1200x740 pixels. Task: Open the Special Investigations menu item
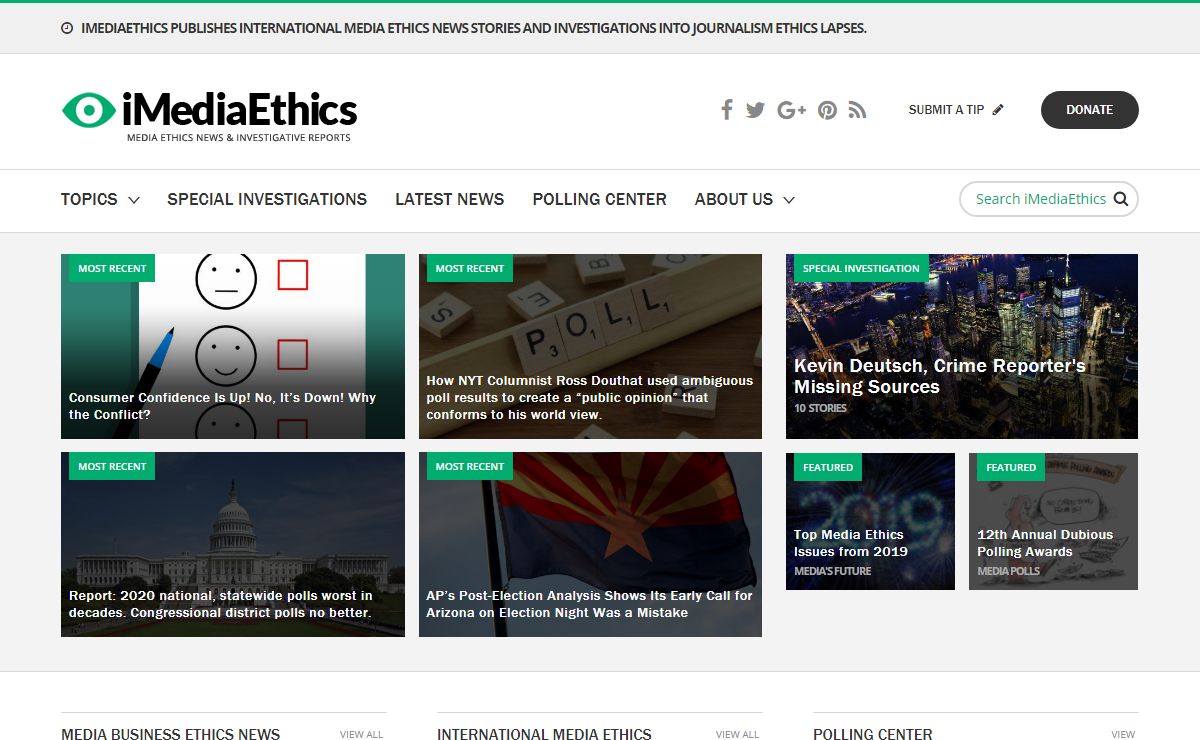[267, 199]
